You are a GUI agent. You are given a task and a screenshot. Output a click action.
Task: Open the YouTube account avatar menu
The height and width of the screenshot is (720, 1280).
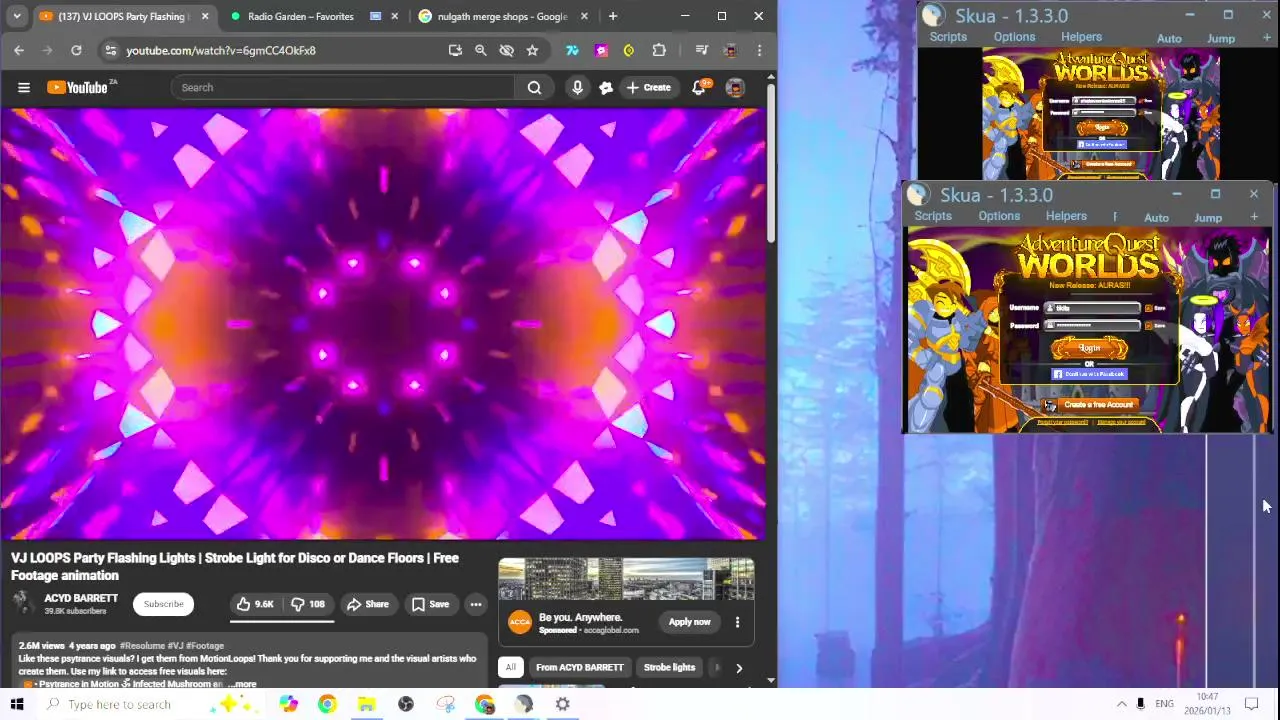tap(735, 87)
